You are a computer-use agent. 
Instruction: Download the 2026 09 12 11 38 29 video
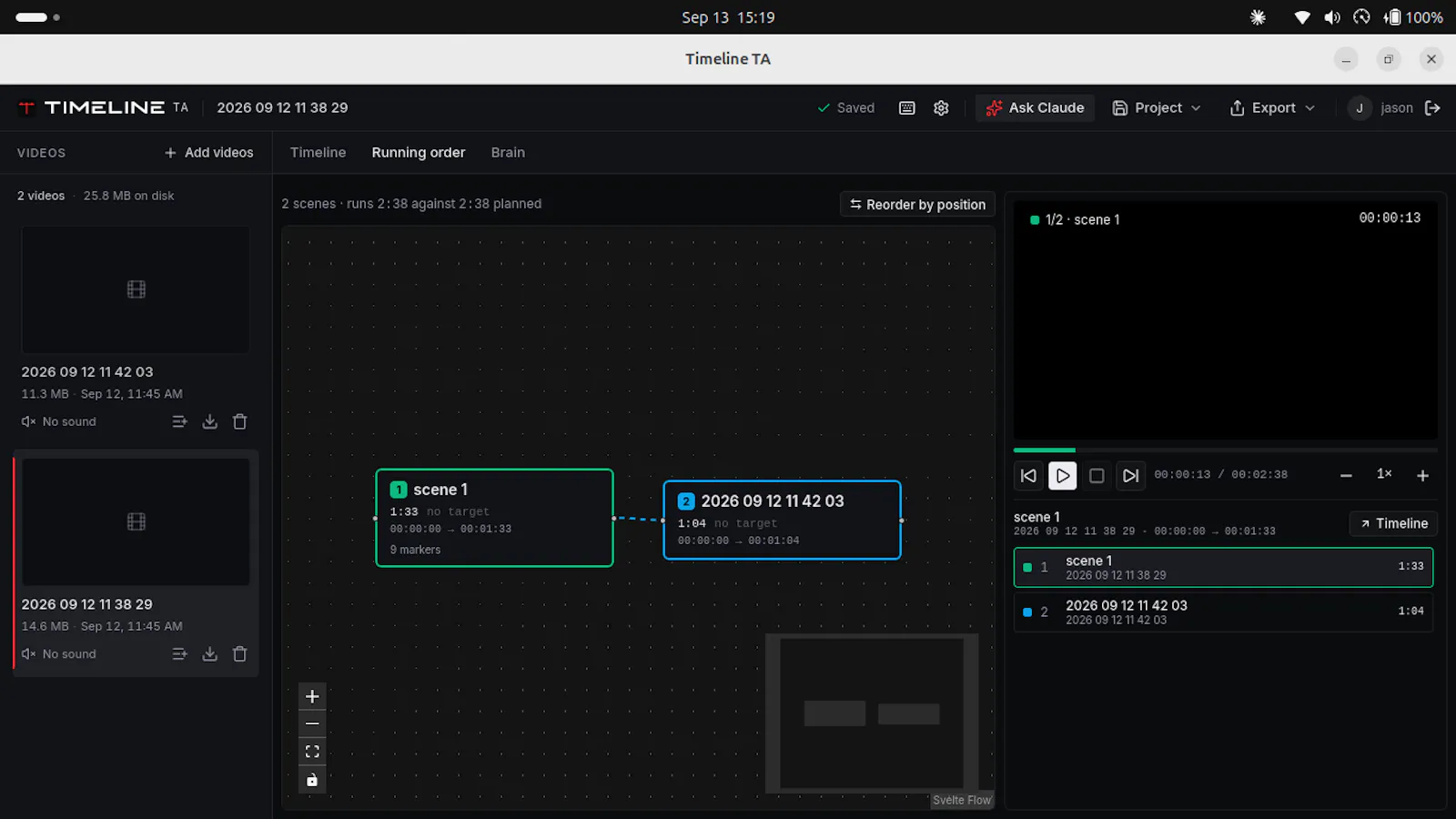pyautogui.click(x=209, y=653)
